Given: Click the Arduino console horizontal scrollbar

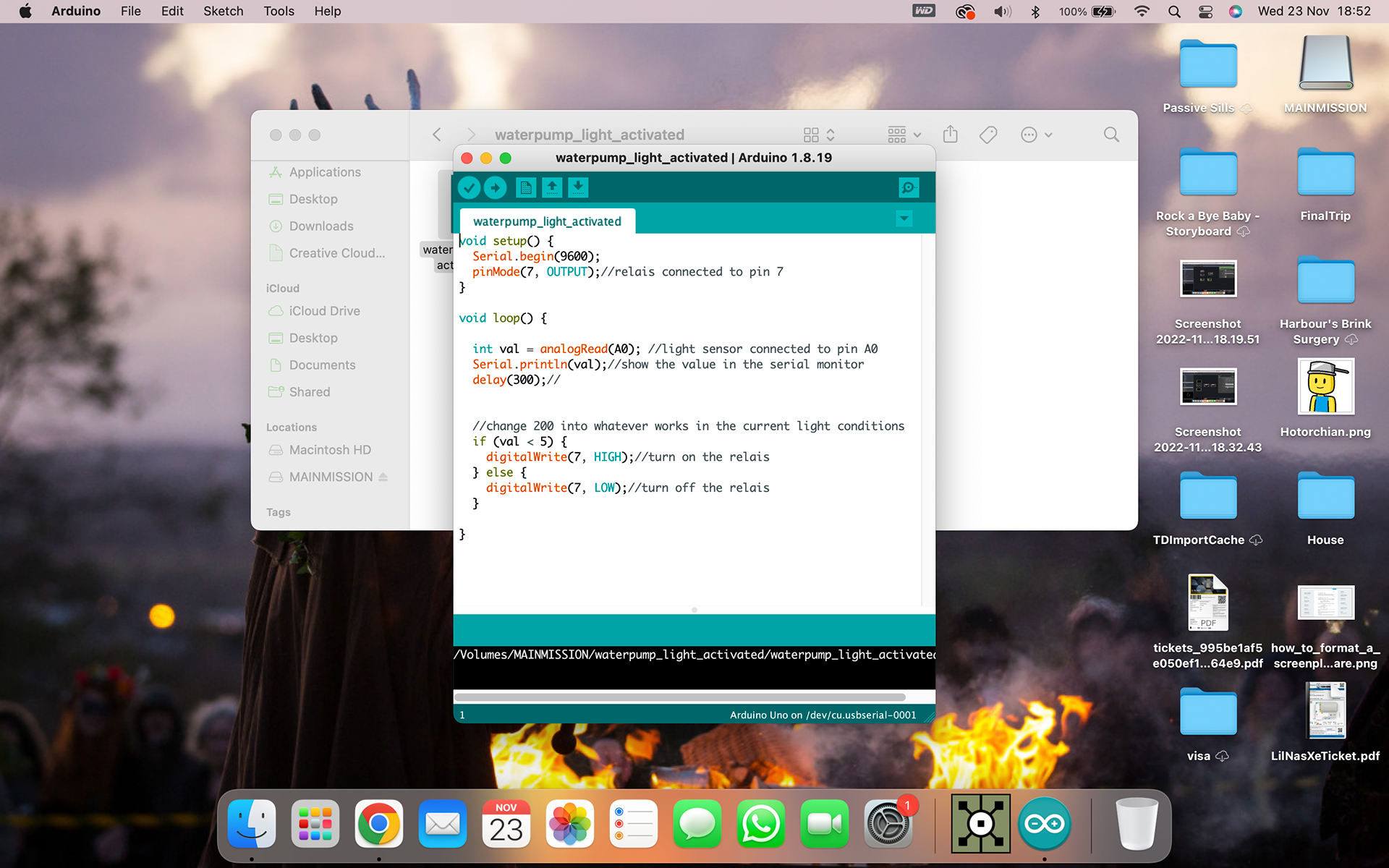Looking at the screenshot, I should [x=680, y=697].
